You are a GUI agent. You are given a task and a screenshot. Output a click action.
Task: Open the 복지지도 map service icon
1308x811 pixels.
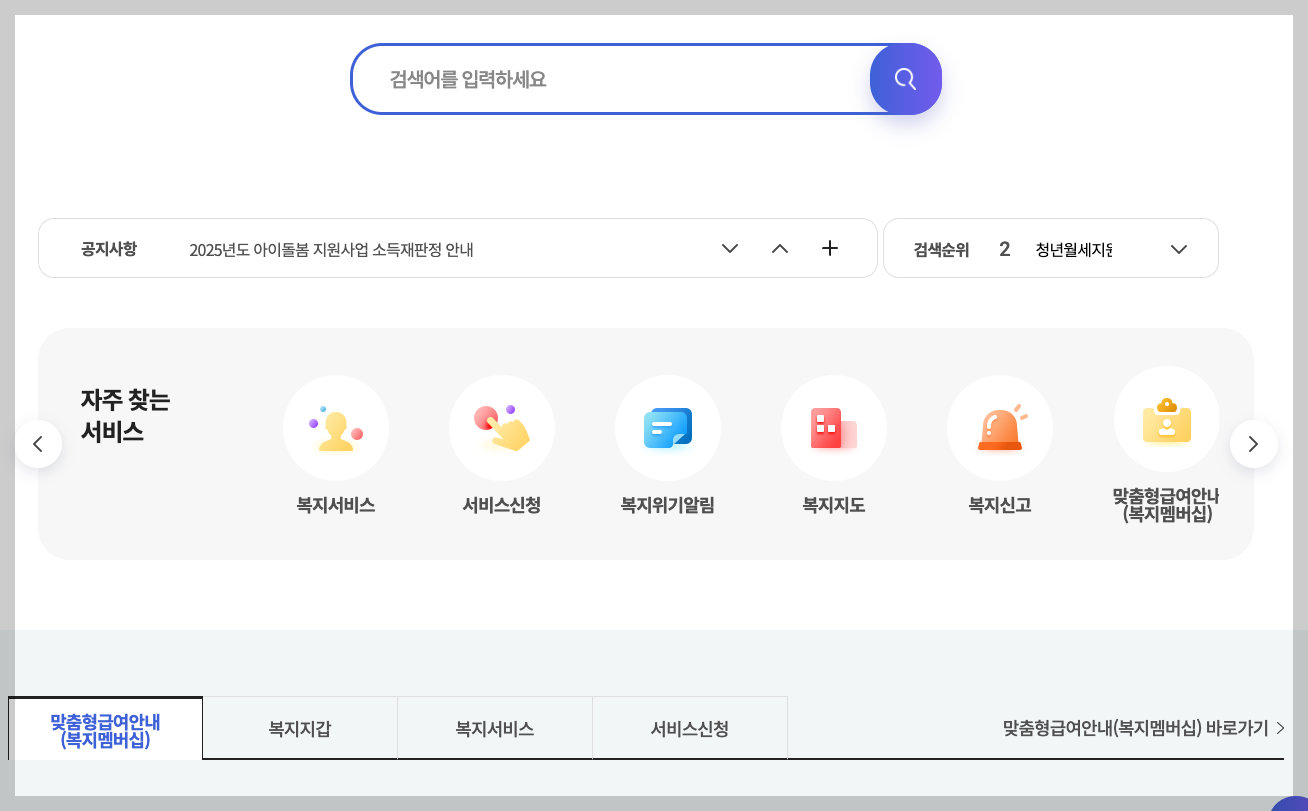[834, 428]
